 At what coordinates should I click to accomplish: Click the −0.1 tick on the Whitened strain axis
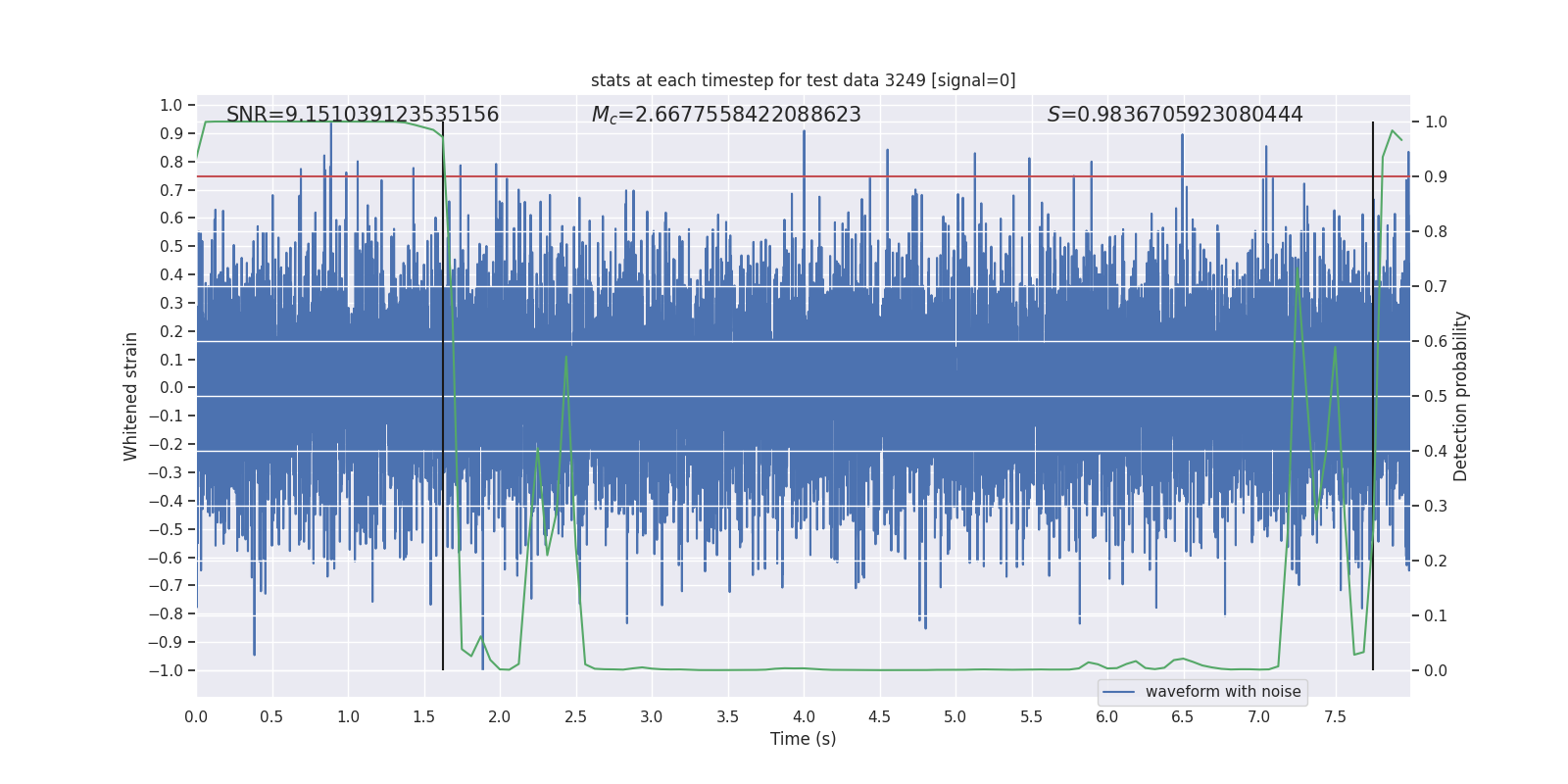point(166,416)
